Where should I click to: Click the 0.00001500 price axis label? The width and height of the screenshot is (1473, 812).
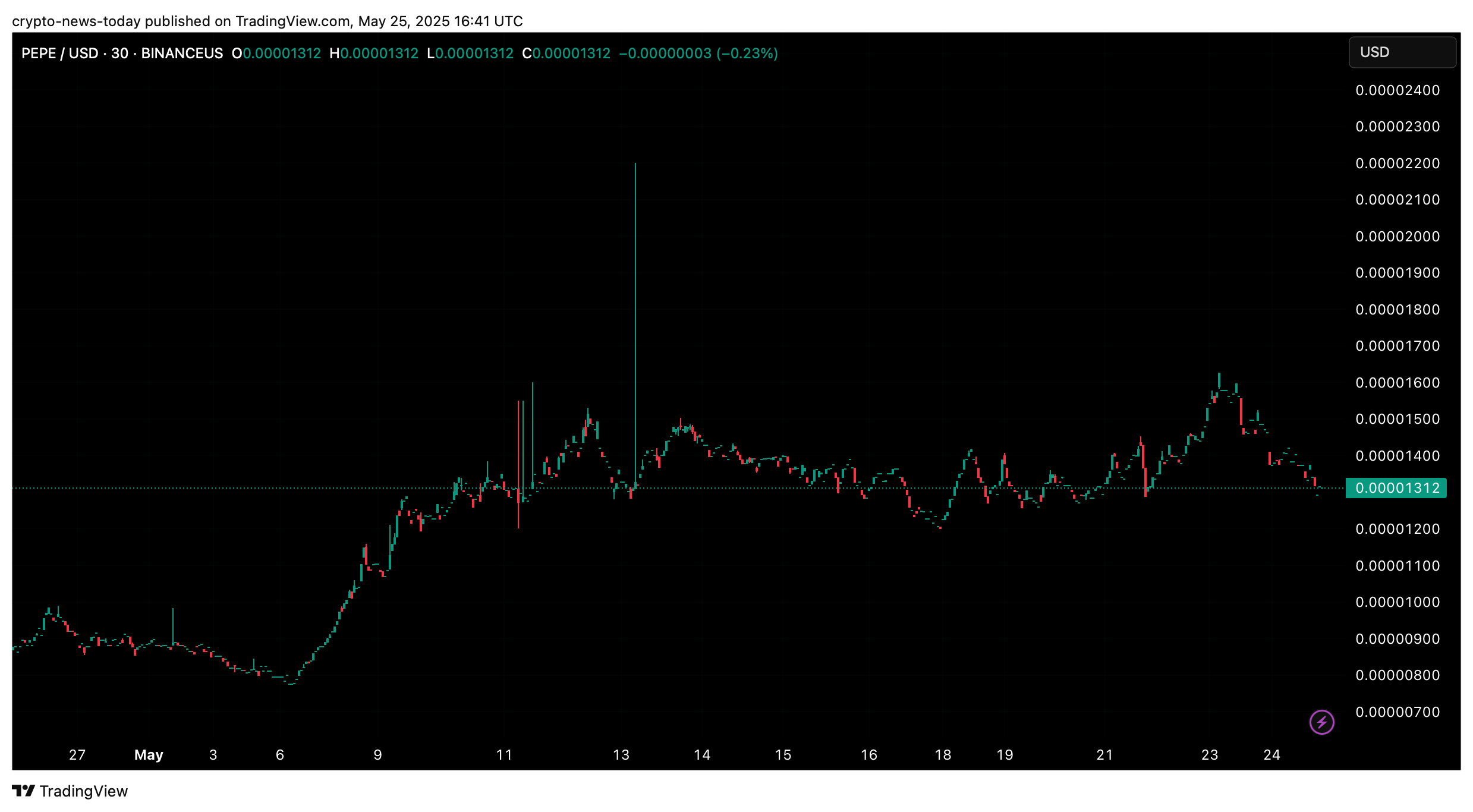click(1398, 419)
